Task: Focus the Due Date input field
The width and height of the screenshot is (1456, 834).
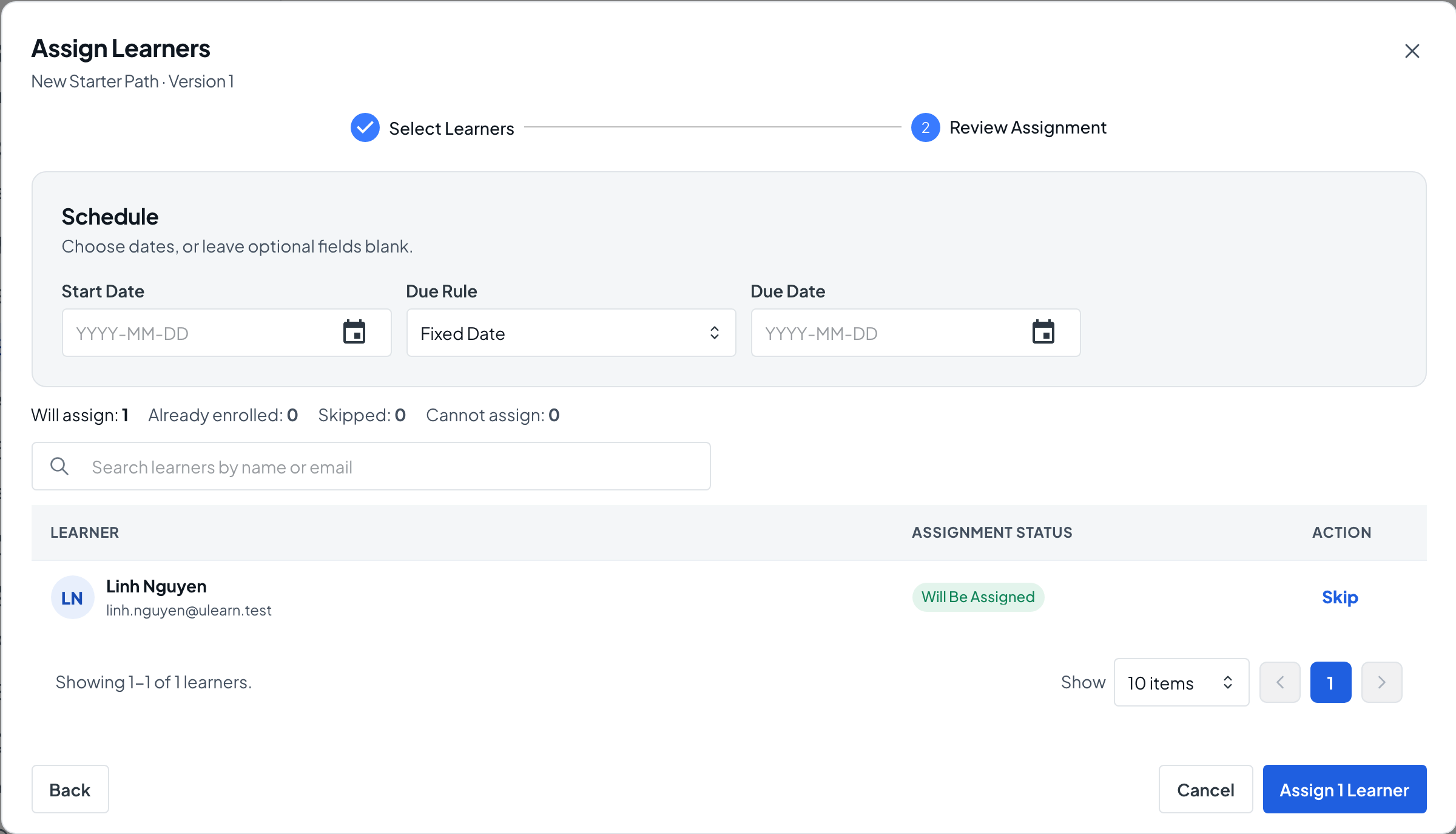Action: (916, 333)
